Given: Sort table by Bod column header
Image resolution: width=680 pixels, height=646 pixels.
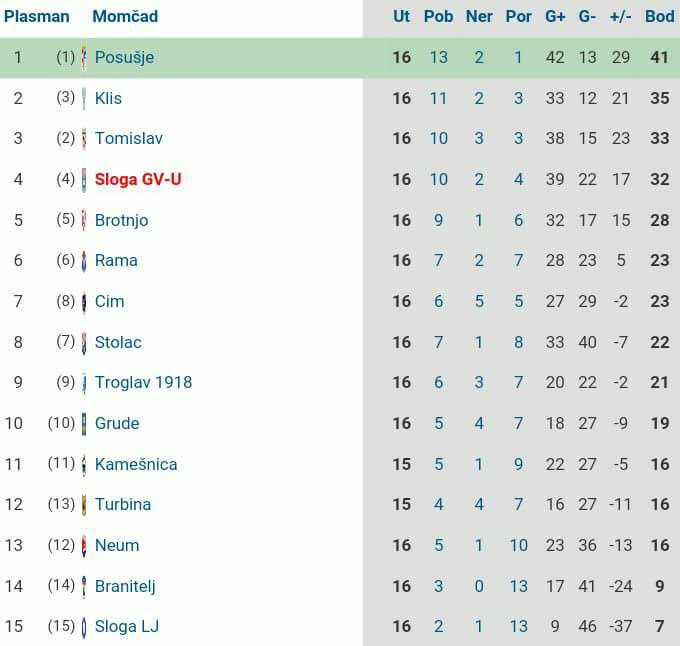Looking at the screenshot, I should click(x=660, y=16).
